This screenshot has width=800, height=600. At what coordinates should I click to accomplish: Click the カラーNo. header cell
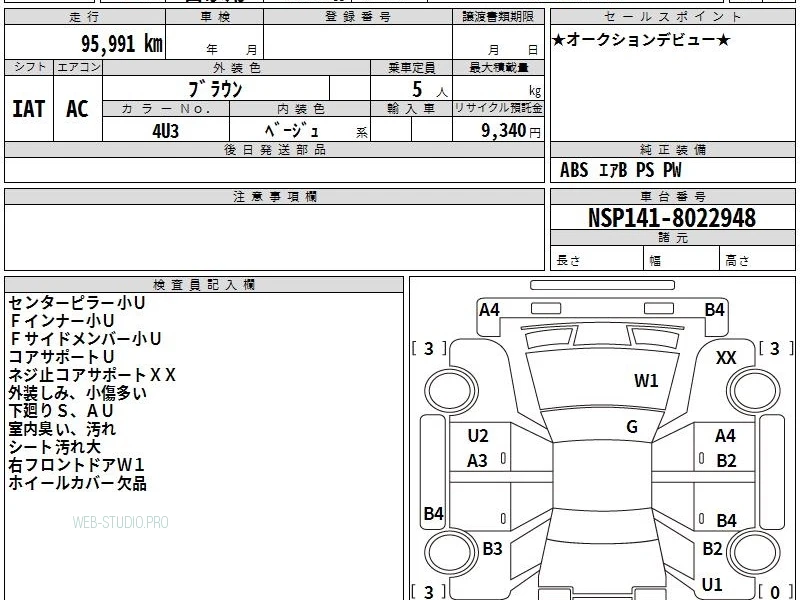166,109
